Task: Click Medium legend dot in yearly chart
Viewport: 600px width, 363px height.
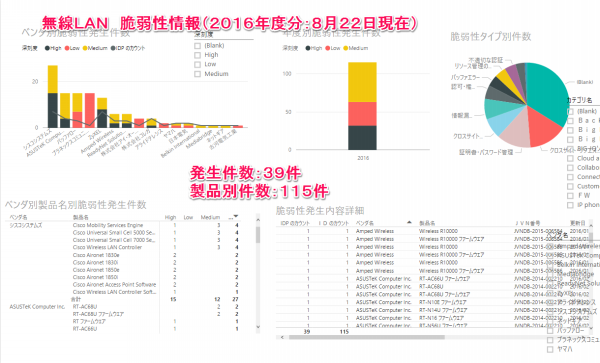Action: point(346,48)
